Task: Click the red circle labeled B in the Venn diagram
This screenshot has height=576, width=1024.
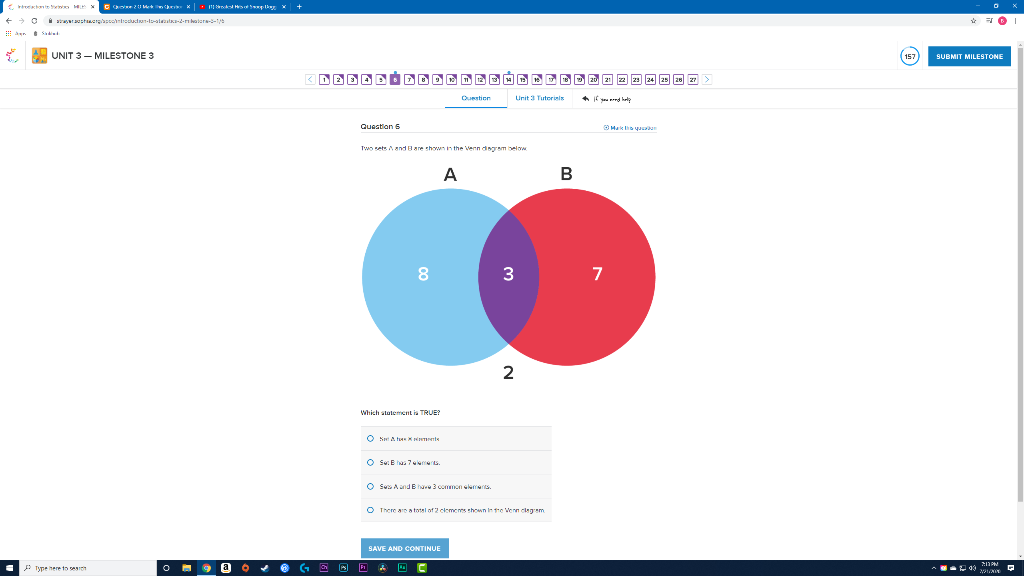Action: point(598,277)
